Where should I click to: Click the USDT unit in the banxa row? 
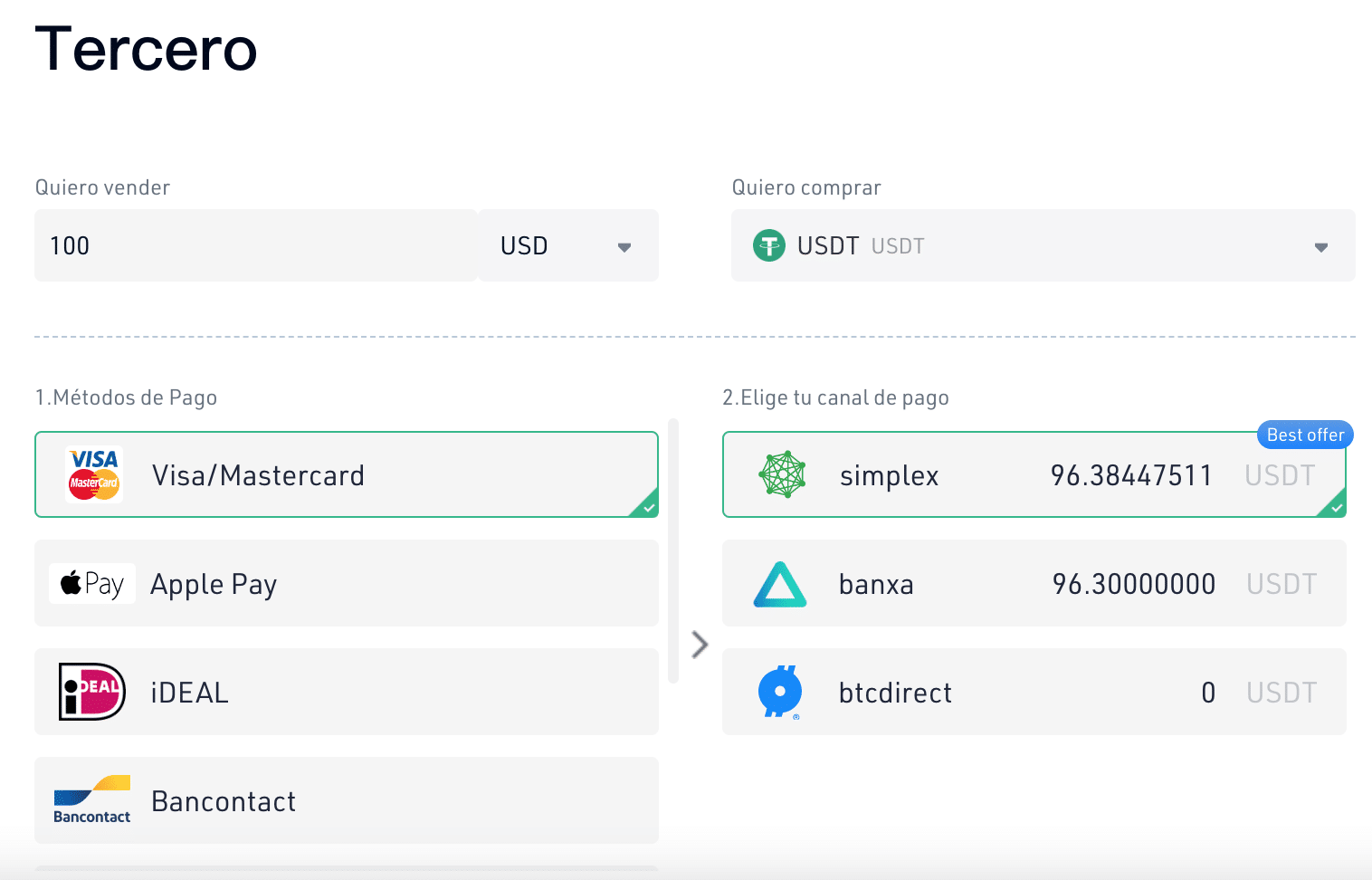click(1281, 584)
